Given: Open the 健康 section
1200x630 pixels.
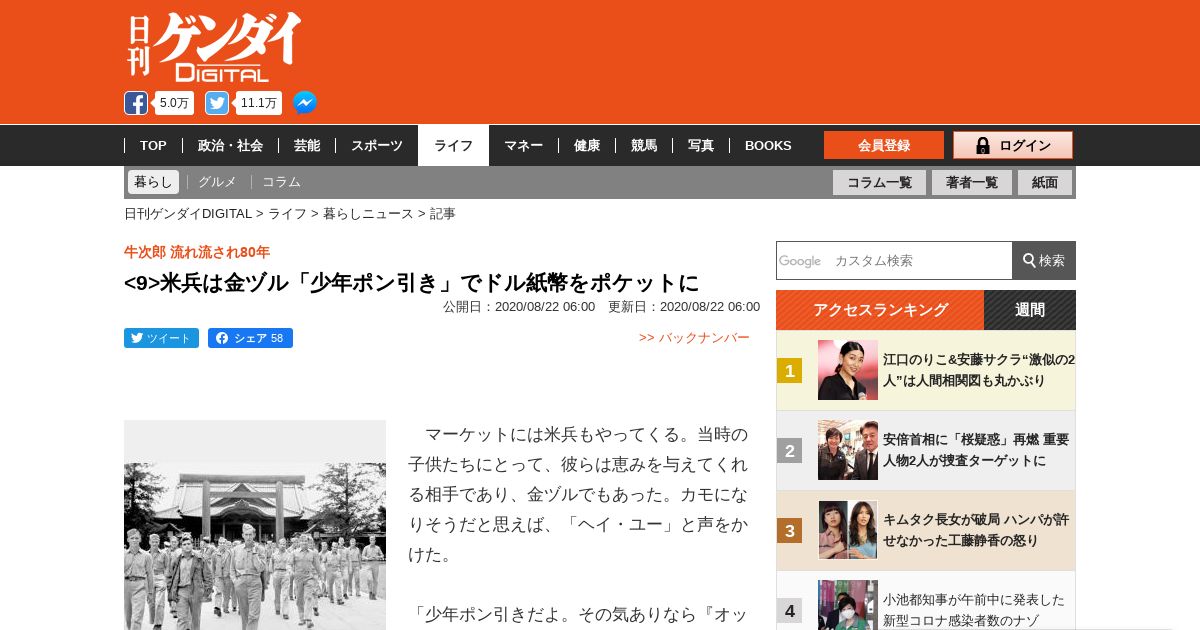Looking at the screenshot, I should click(587, 146).
